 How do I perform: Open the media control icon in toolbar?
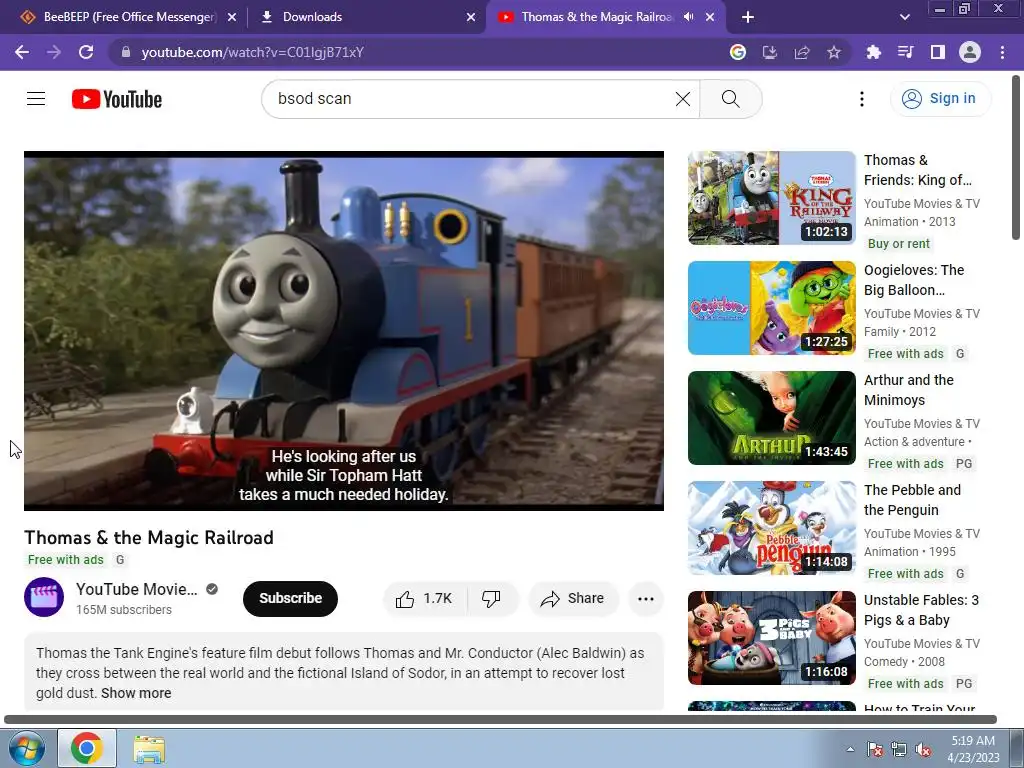(905, 52)
